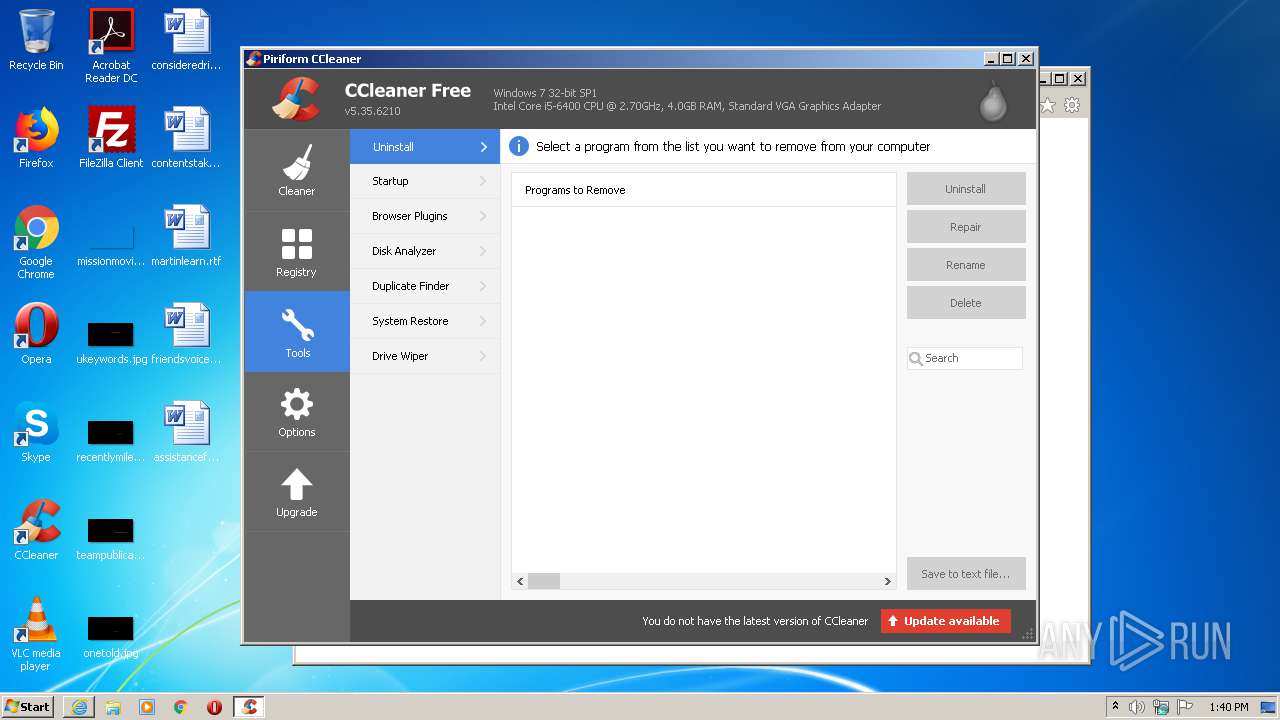Open ukeywords.jpg file icon
This screenshot has width=1280, height=720.
point(111,342)
